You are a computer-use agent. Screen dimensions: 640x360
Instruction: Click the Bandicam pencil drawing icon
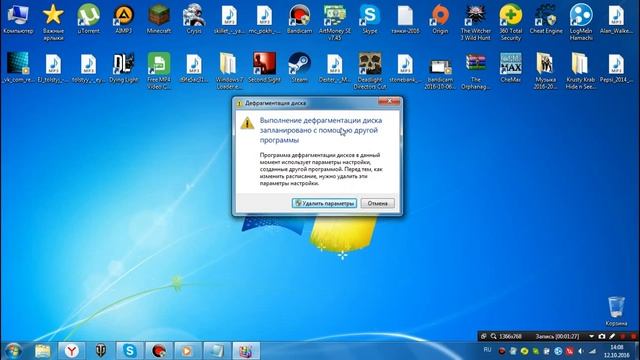click(612, 336)
